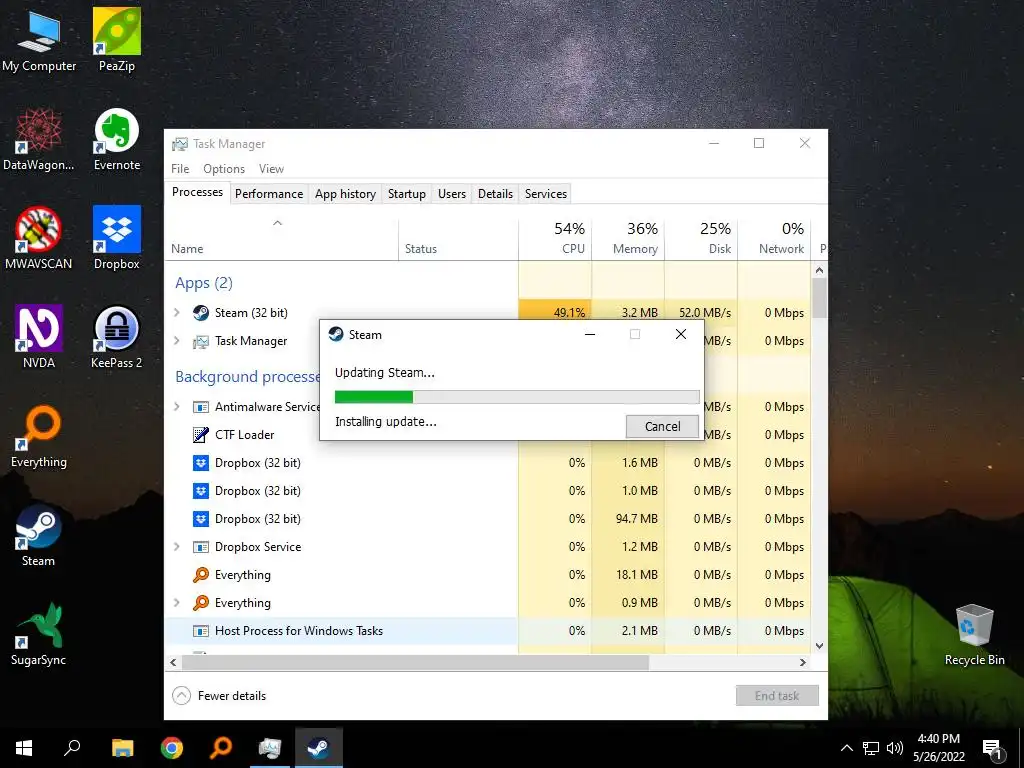Select the SugarSync desktop shortcut
Viewport: 1024px width, 768px height.
tap(39, 634)
